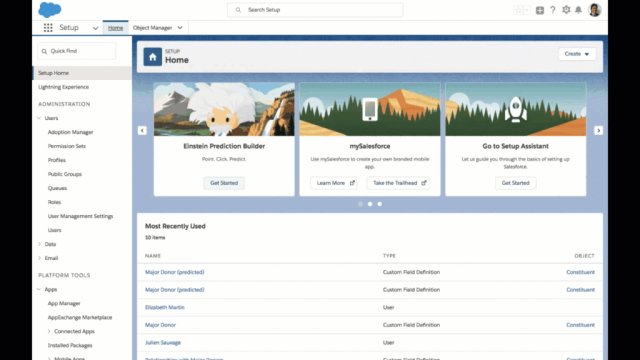Open the notifications bell
Viewport: 640px width, 360px height.
pos(578,10)
